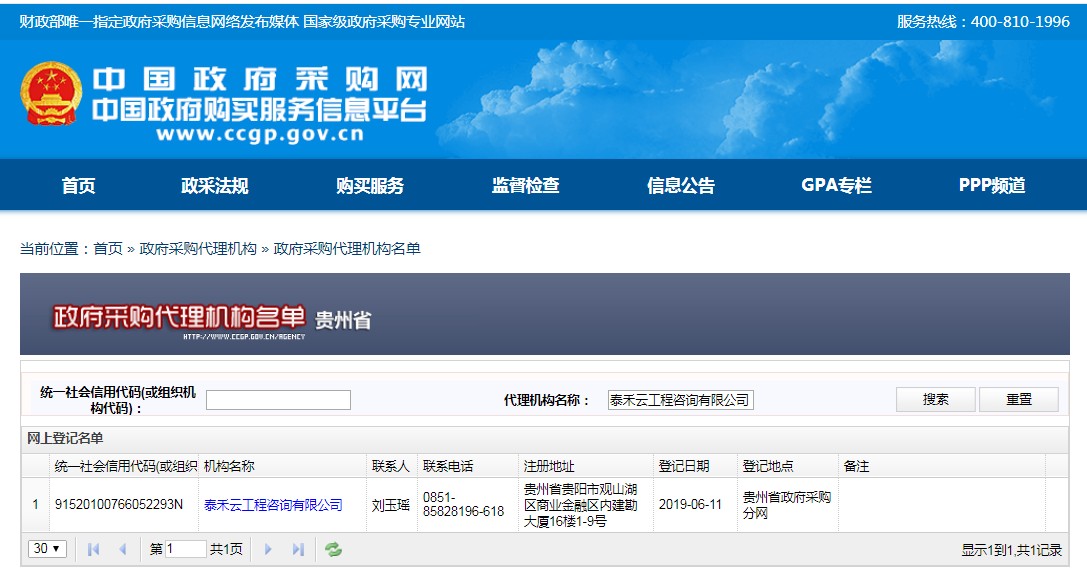1087x584 pixels.
Task: Click 备注 column header
Action: [x=941, y=466]
